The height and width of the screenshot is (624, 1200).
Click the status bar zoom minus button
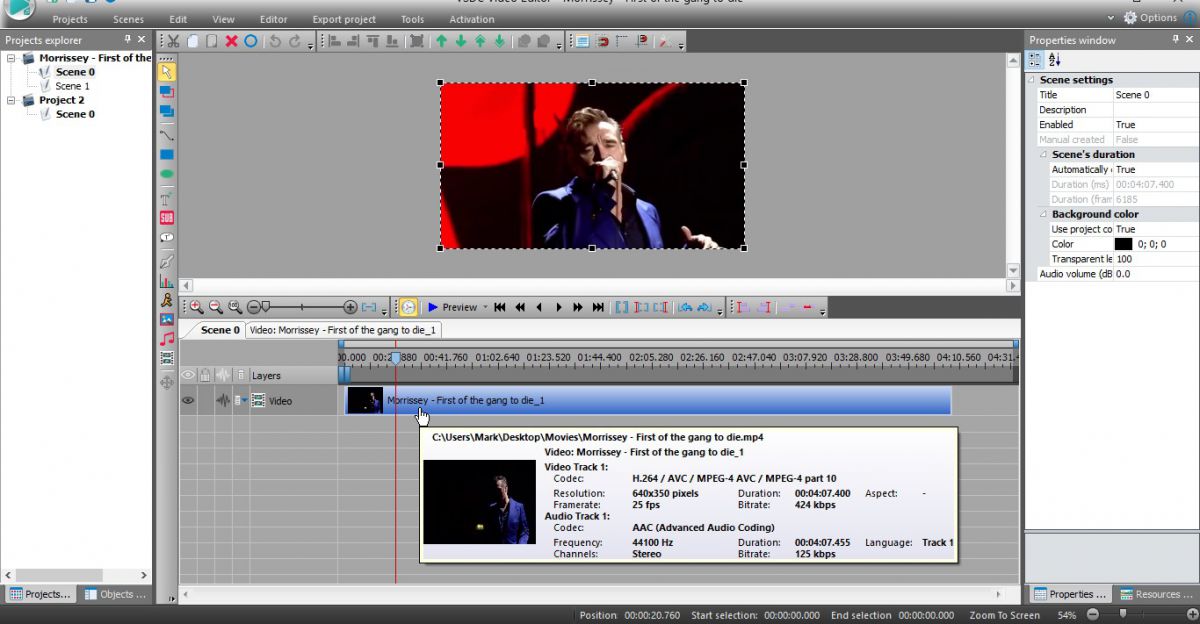[x=1092, y=614]
